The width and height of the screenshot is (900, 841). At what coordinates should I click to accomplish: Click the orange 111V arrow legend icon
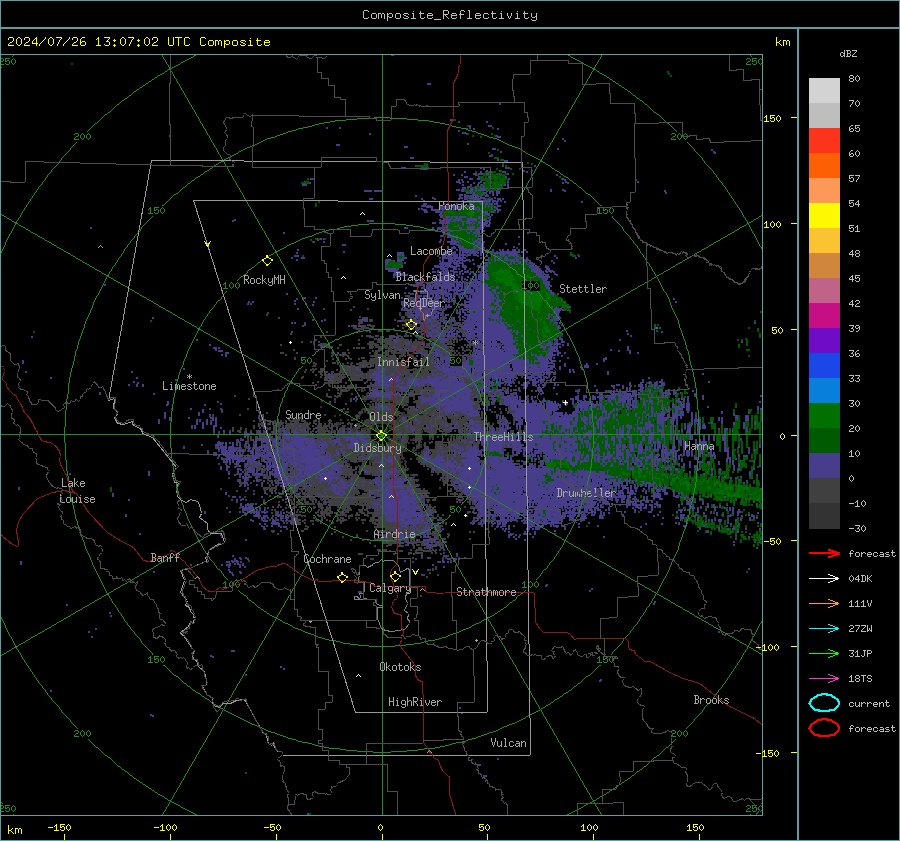824,603
